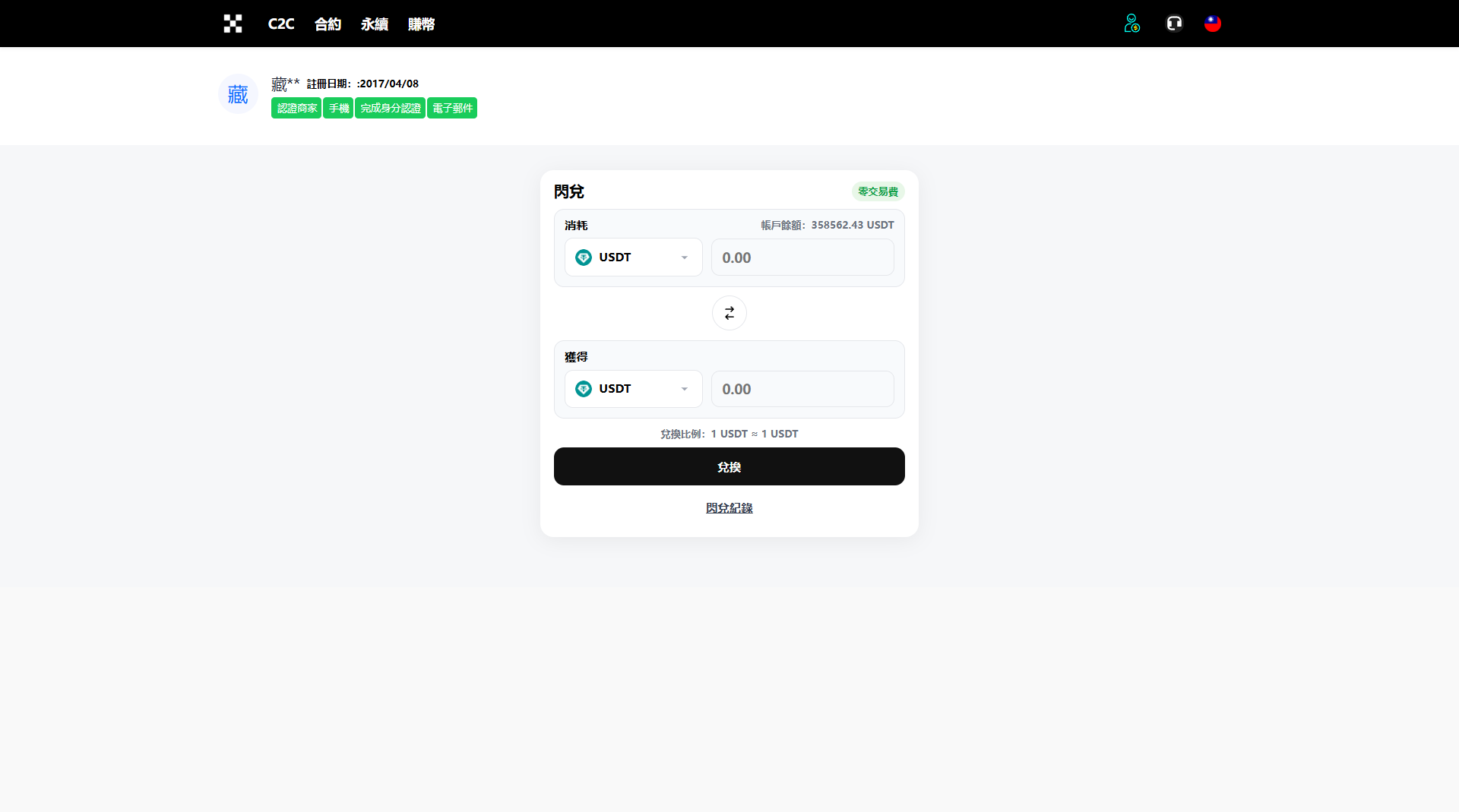Screen dimensions: 1459x812
Task: Click the exchange logo icon in the header
Action: pyautogui.click(x=233, y=24)
